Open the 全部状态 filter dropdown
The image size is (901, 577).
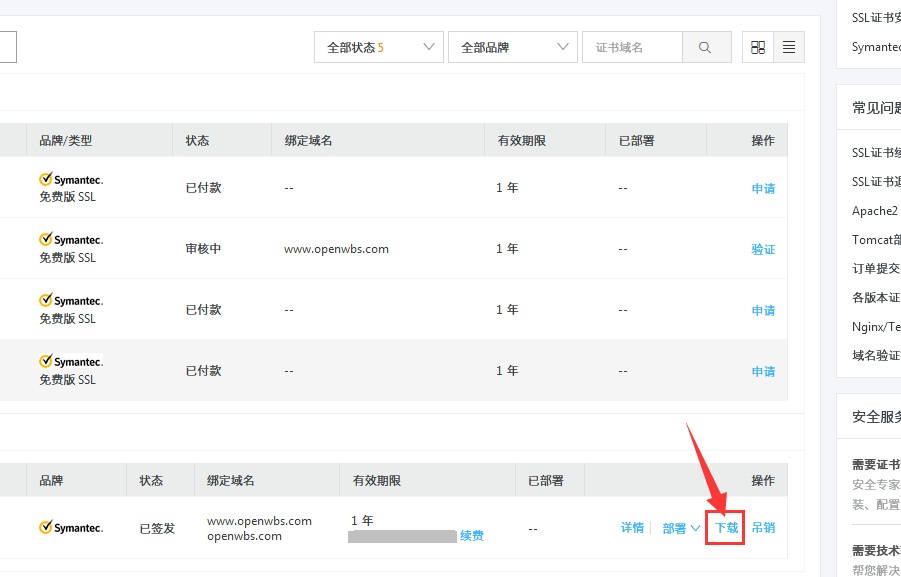click(x=378, y=46)
